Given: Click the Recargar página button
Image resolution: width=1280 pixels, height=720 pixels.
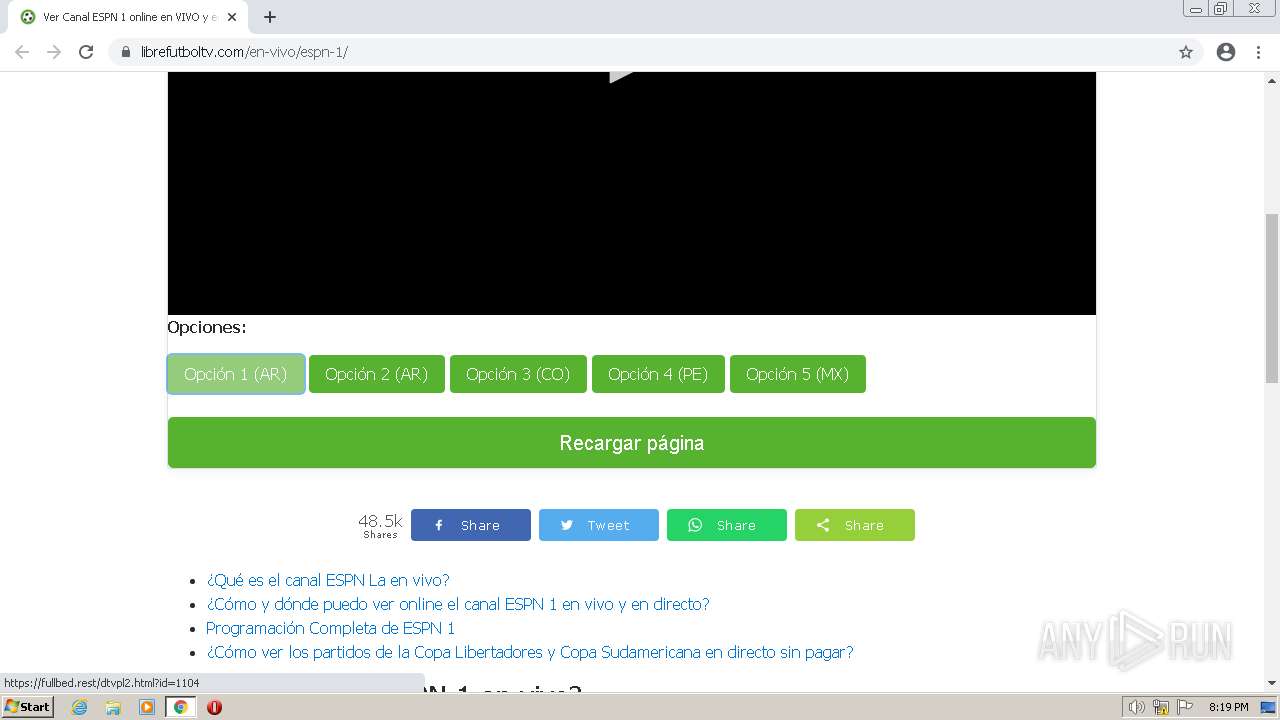Looking at the screenshot, I should pyautogui.click(x=632, y=443).
